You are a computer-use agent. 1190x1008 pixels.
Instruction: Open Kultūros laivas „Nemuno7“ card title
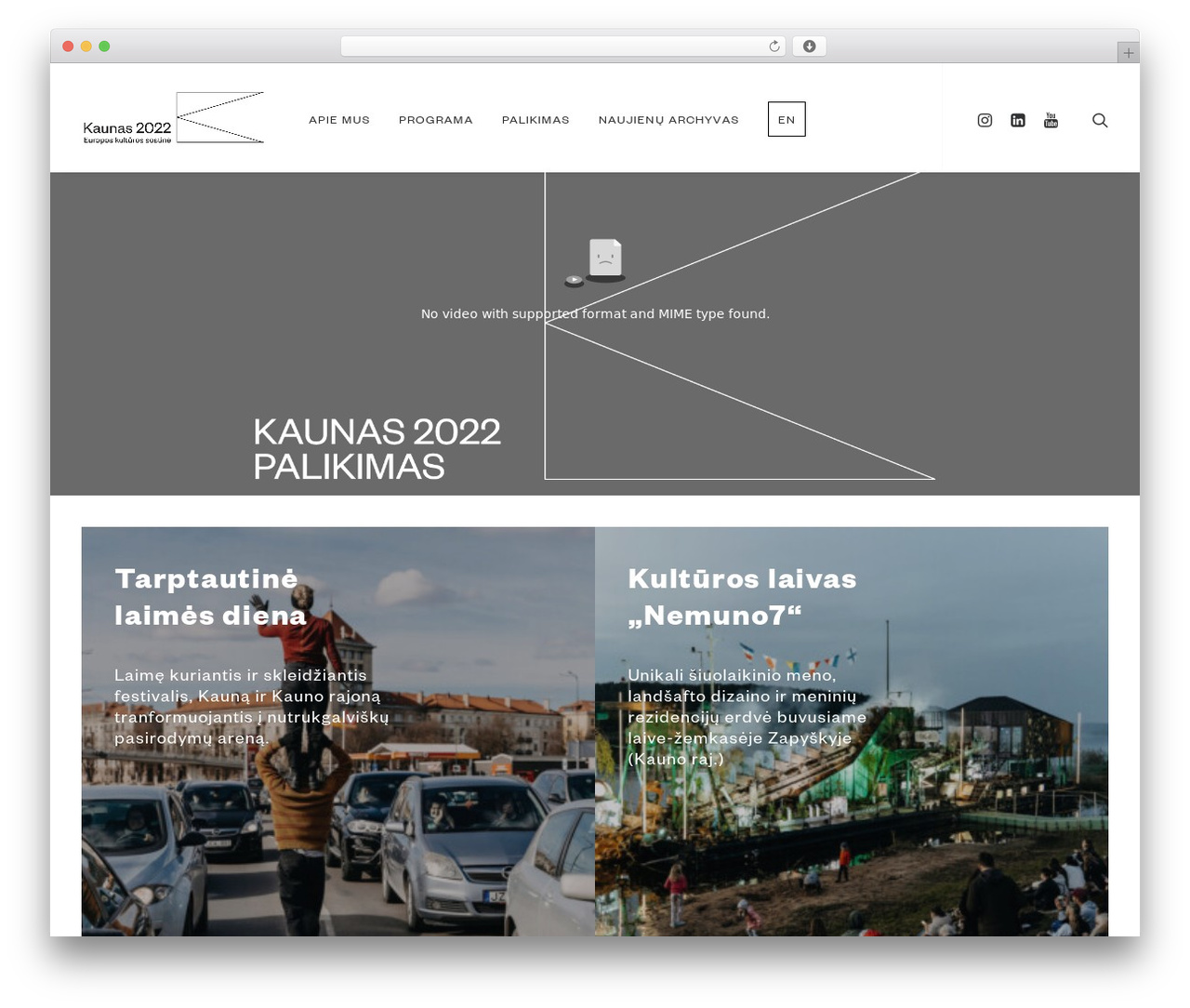click(x=742, y=597)
